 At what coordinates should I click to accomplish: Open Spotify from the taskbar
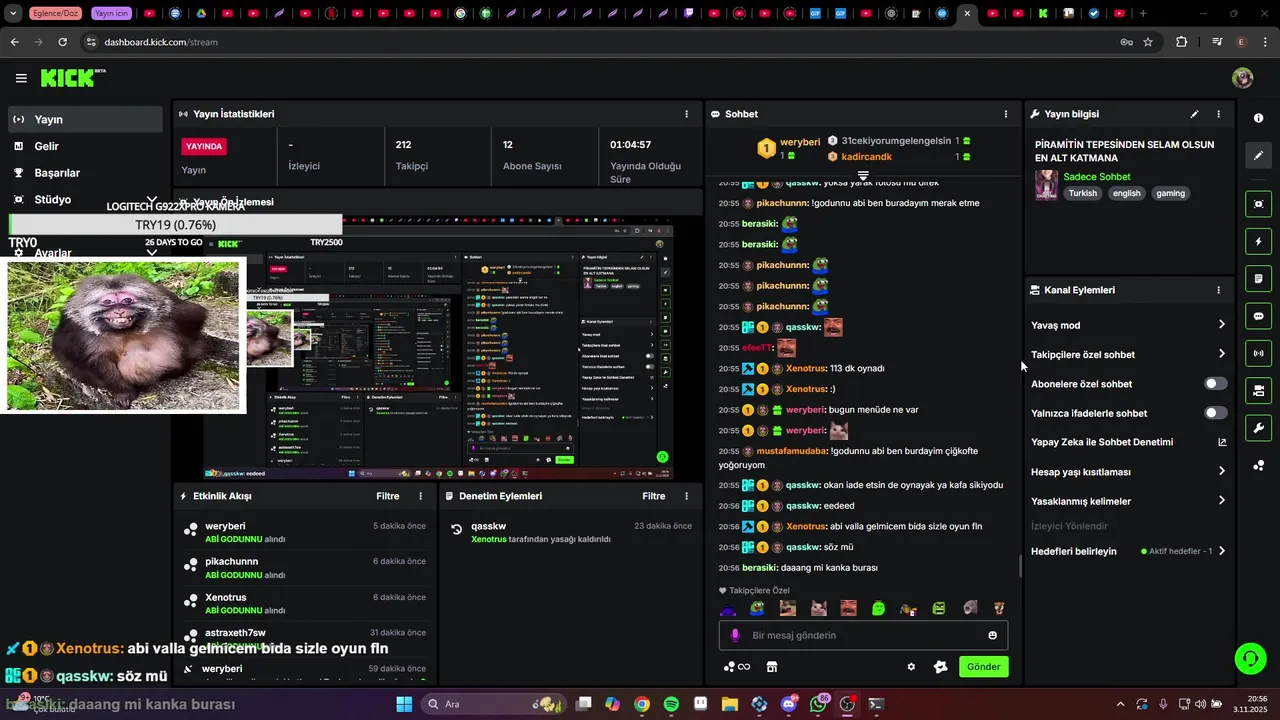[671, 704]
